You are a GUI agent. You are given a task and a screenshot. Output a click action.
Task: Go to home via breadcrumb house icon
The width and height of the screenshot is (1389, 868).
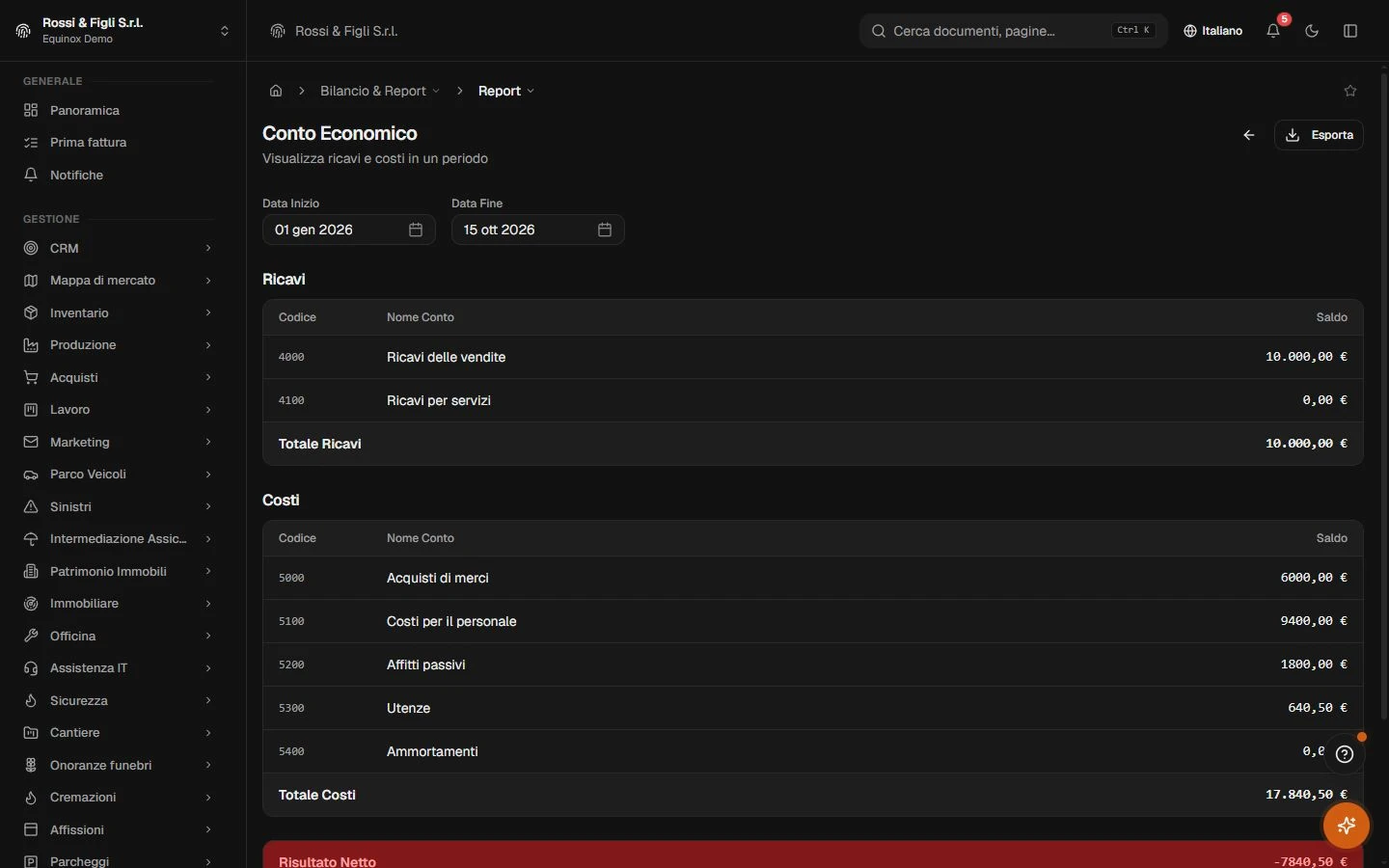(x=276, y=91)
